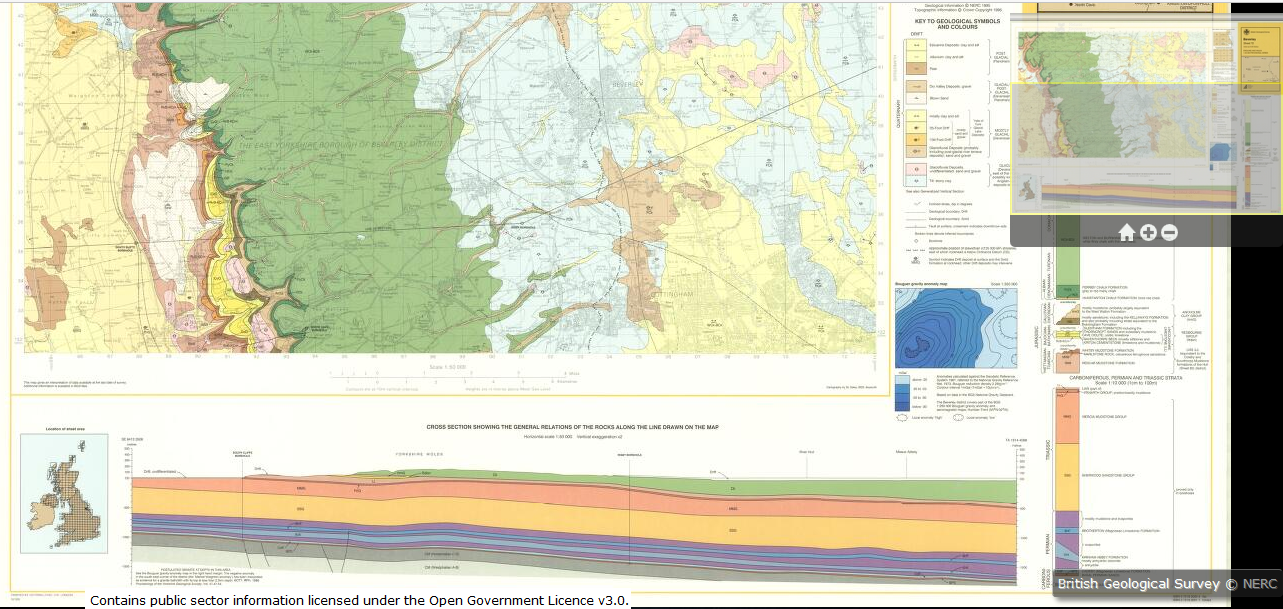Click the Home reset view icon
1283x609 pixels.
[1126, 233]
